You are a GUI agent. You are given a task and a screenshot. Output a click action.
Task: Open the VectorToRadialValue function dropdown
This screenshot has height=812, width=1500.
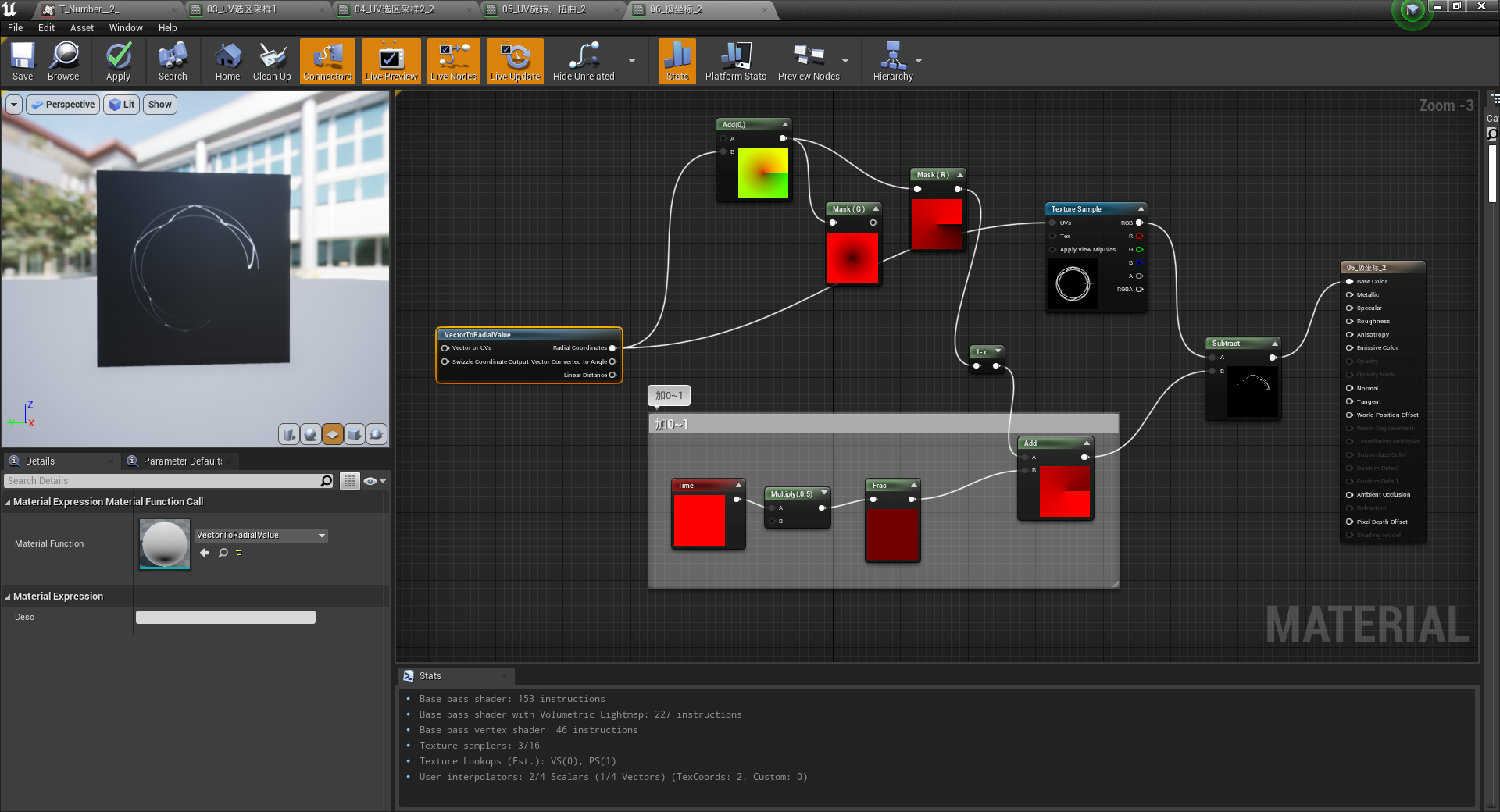[x=320, y=536]
